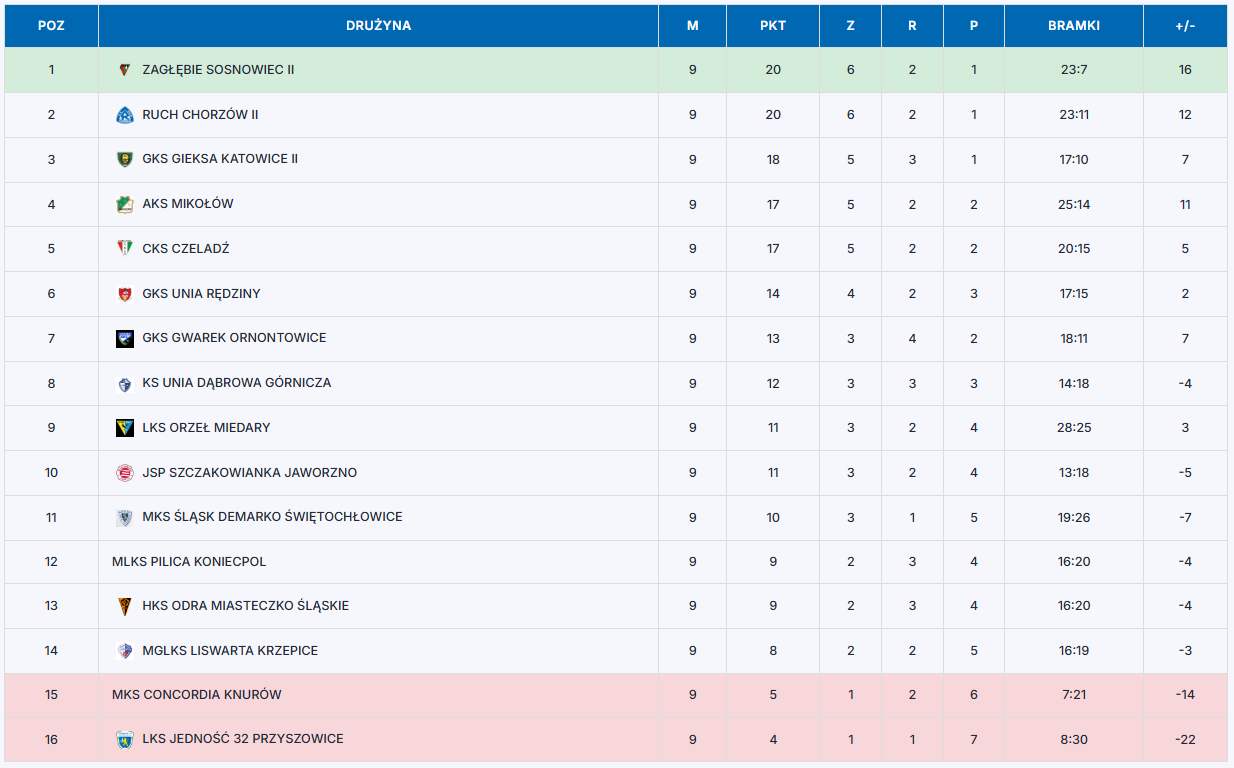
Task: Click the HKS Odra Miasteczko Śląskie crest
Action: pyautogui.click(x=124, y=606)
